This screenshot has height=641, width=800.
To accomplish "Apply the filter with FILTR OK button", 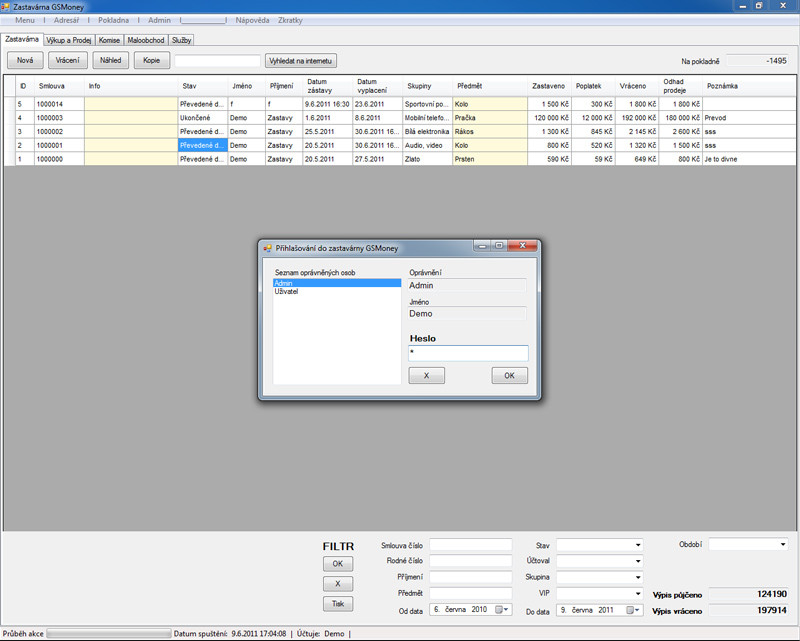I will [338, 564].
